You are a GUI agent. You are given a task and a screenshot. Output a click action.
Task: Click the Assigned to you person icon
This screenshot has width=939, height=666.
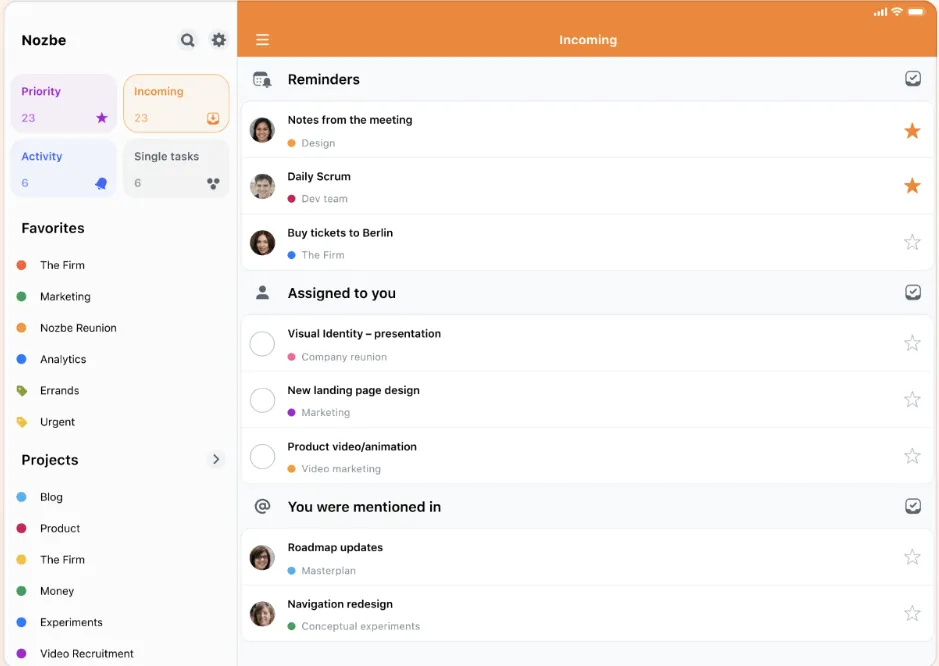[262, 293]
